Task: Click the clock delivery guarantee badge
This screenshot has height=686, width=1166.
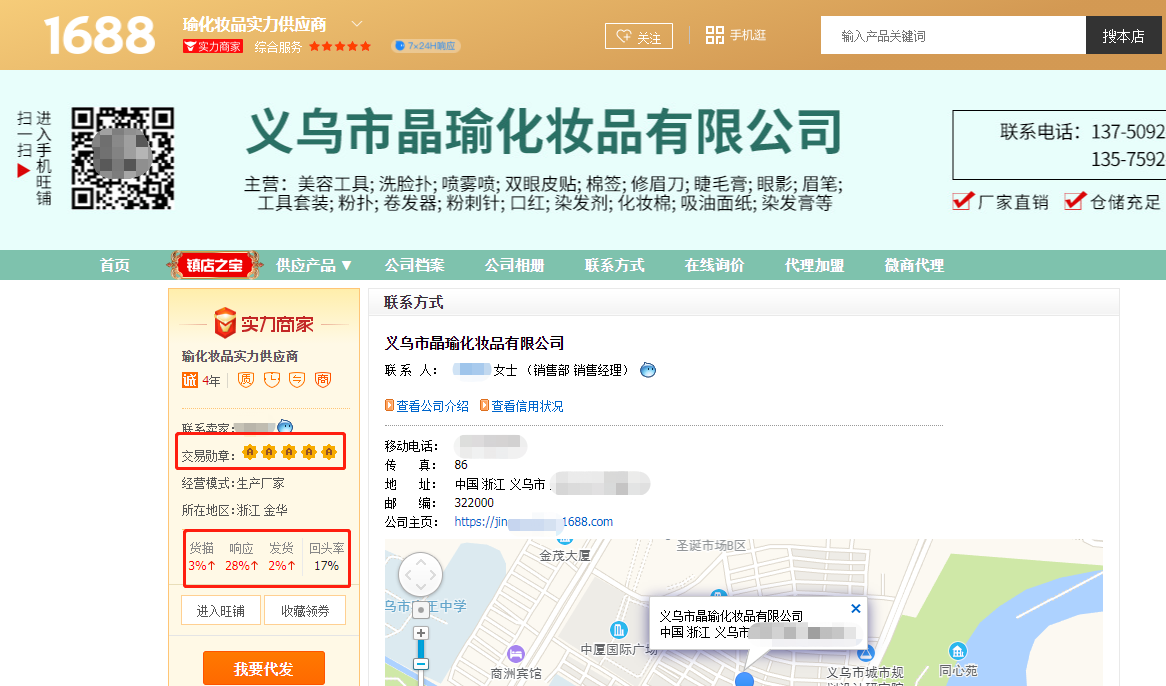Action: 272,380
